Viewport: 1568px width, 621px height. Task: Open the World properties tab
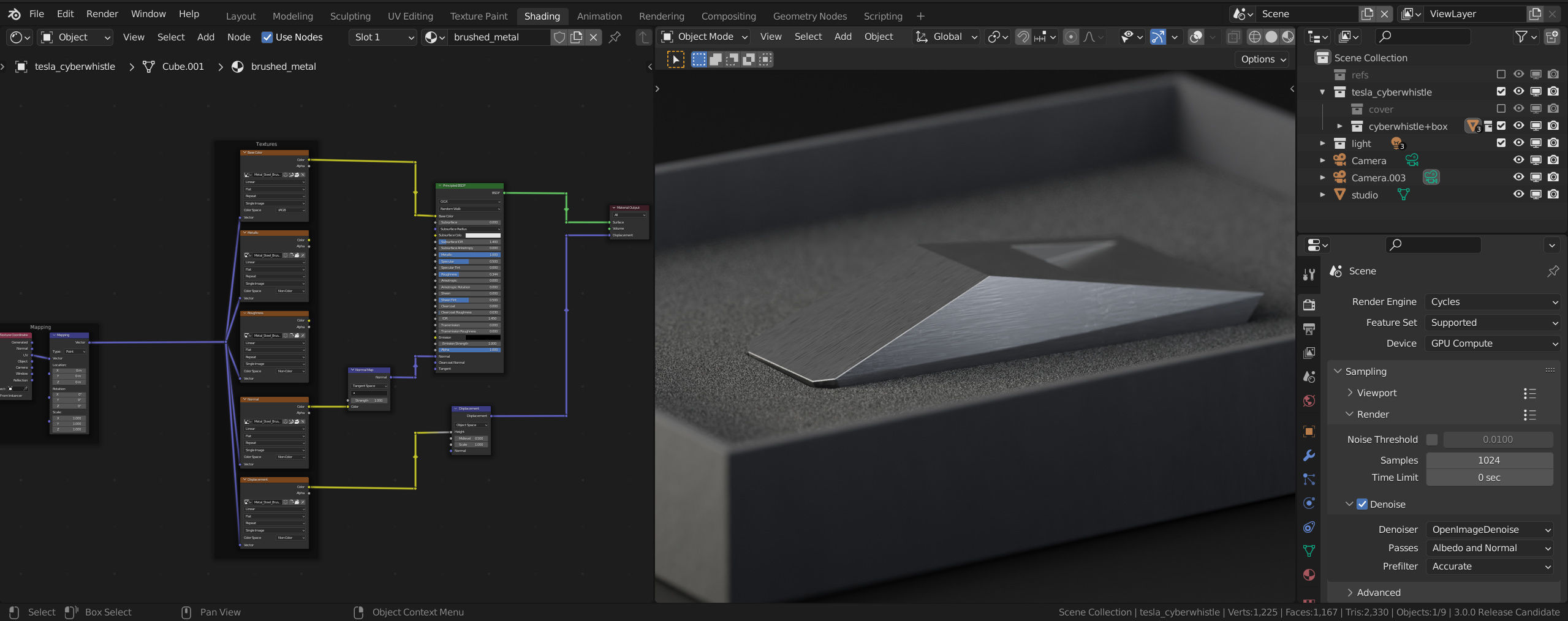click(1309, 401)
